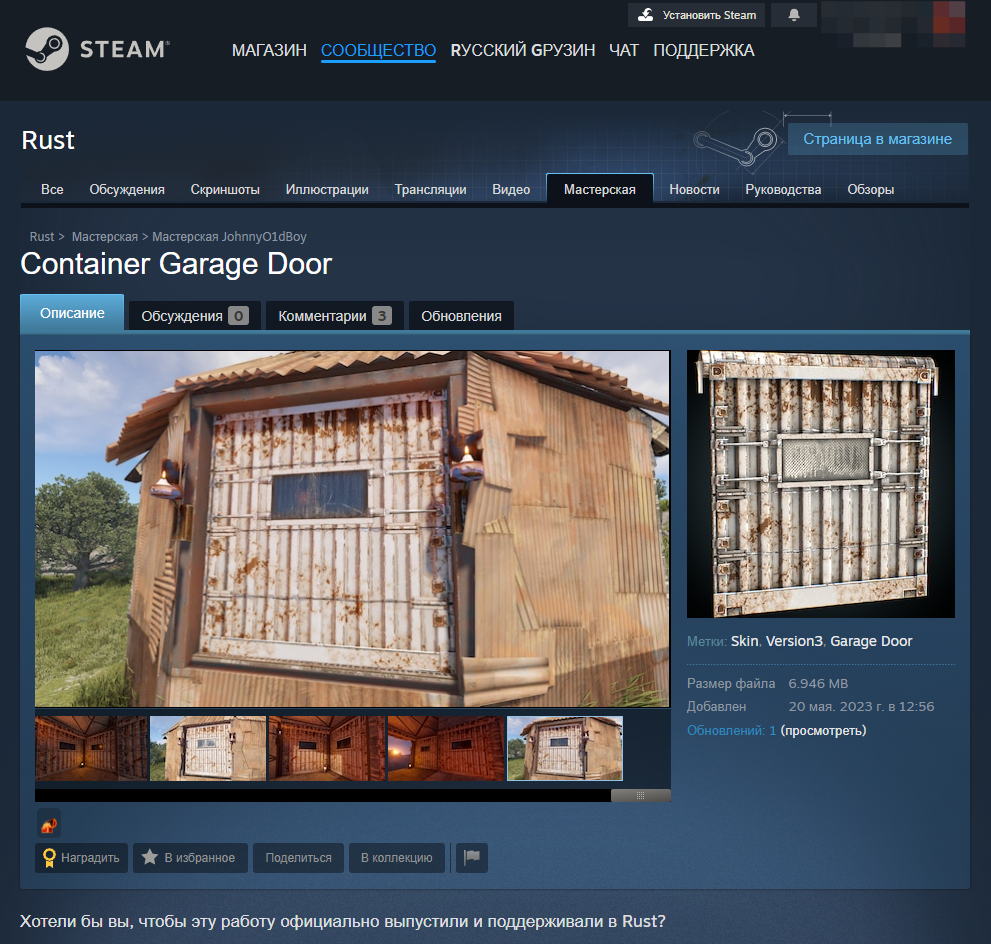Open Комментарии 3 tab
The height and width of the screenshot is (944, 991).
tap(334, 315)
